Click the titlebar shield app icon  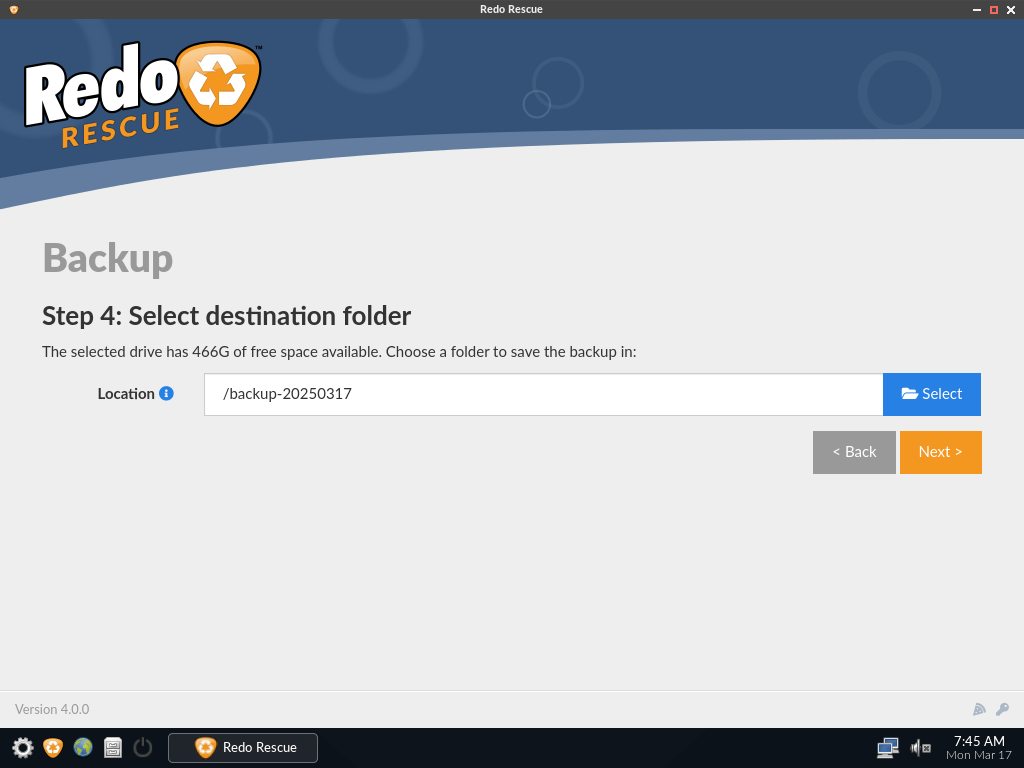point(14,9)
